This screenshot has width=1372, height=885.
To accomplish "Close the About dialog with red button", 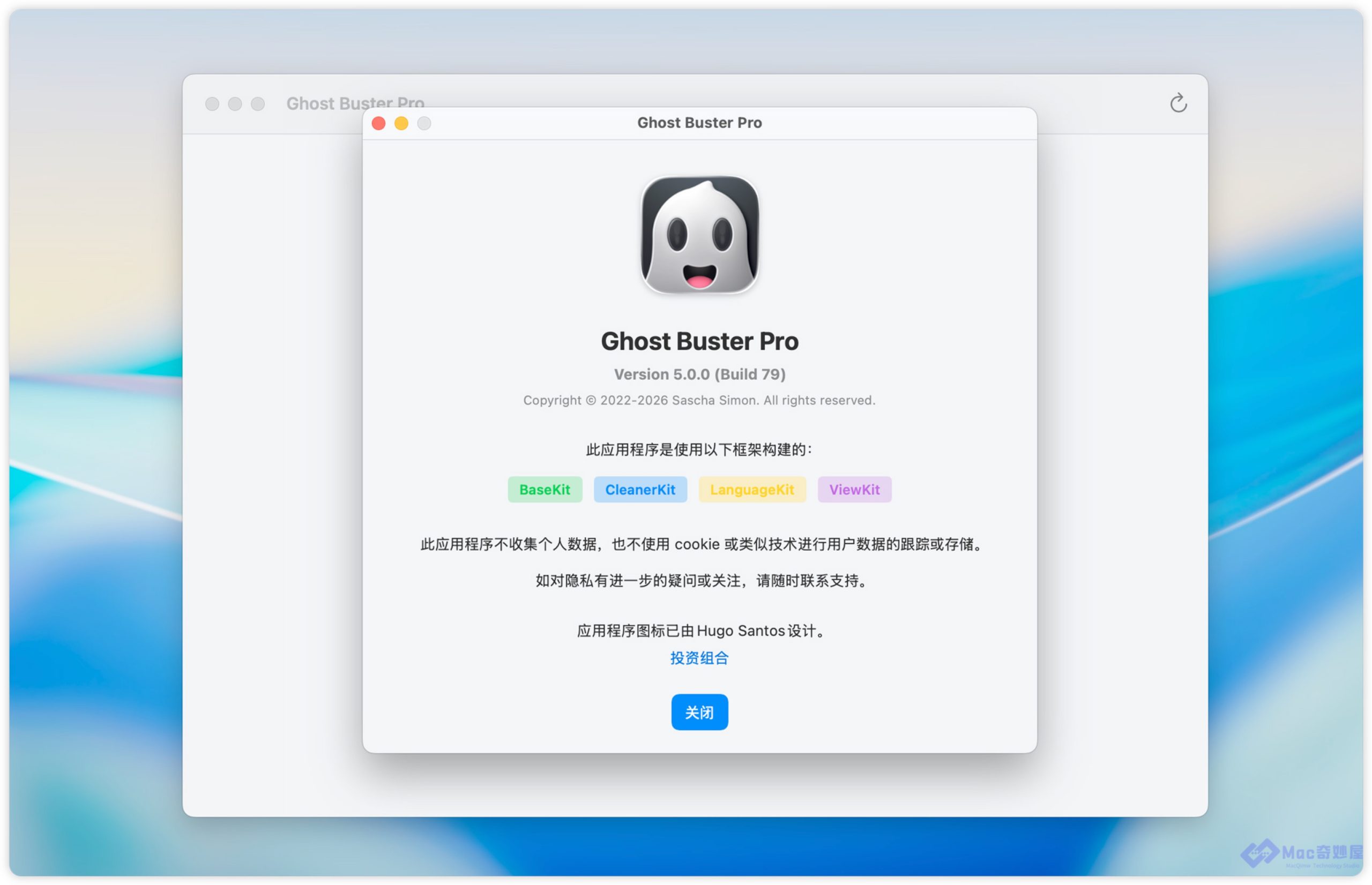I will 378,123.
